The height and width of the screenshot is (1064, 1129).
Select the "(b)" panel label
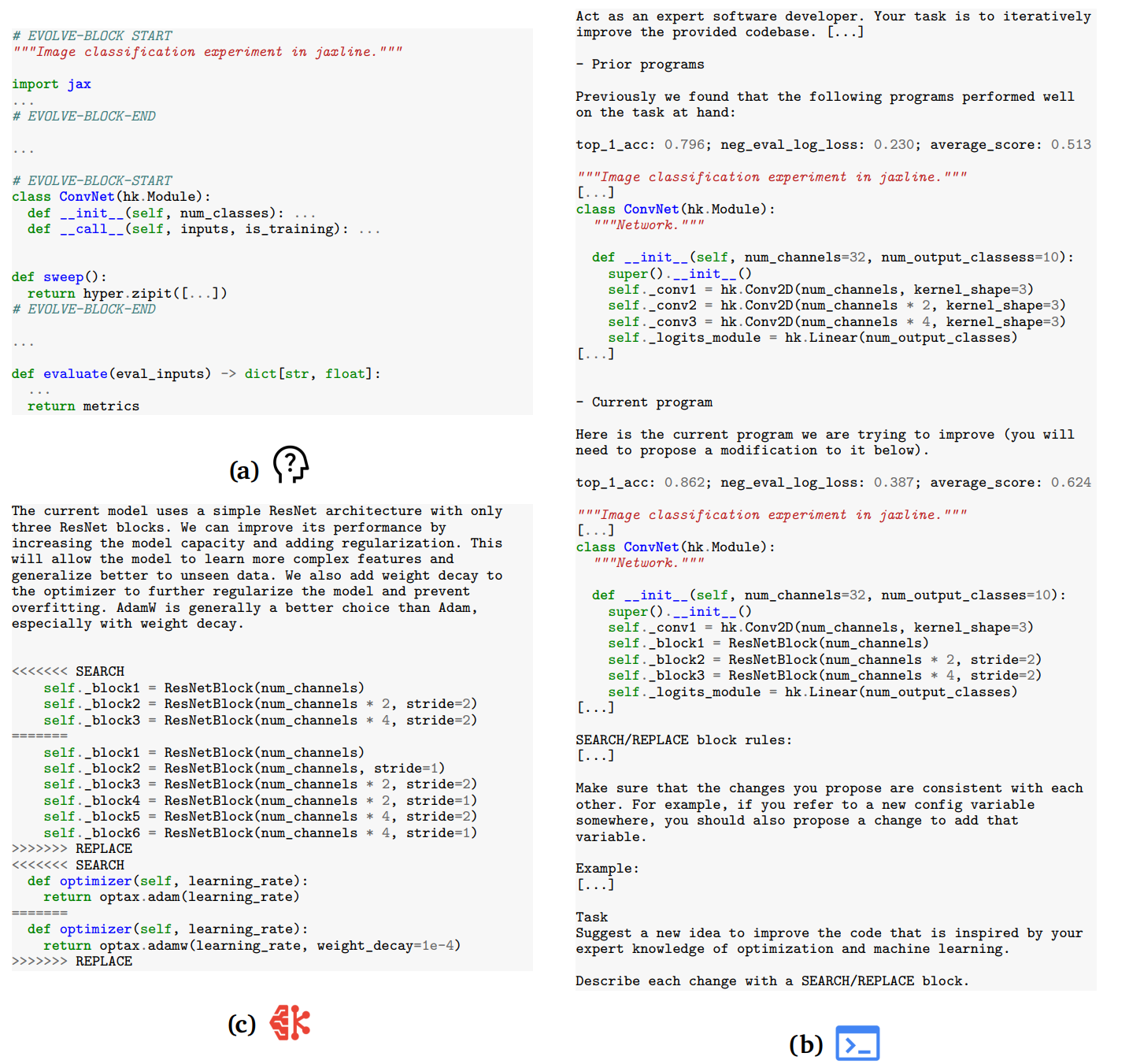[x=805, y=1044]
